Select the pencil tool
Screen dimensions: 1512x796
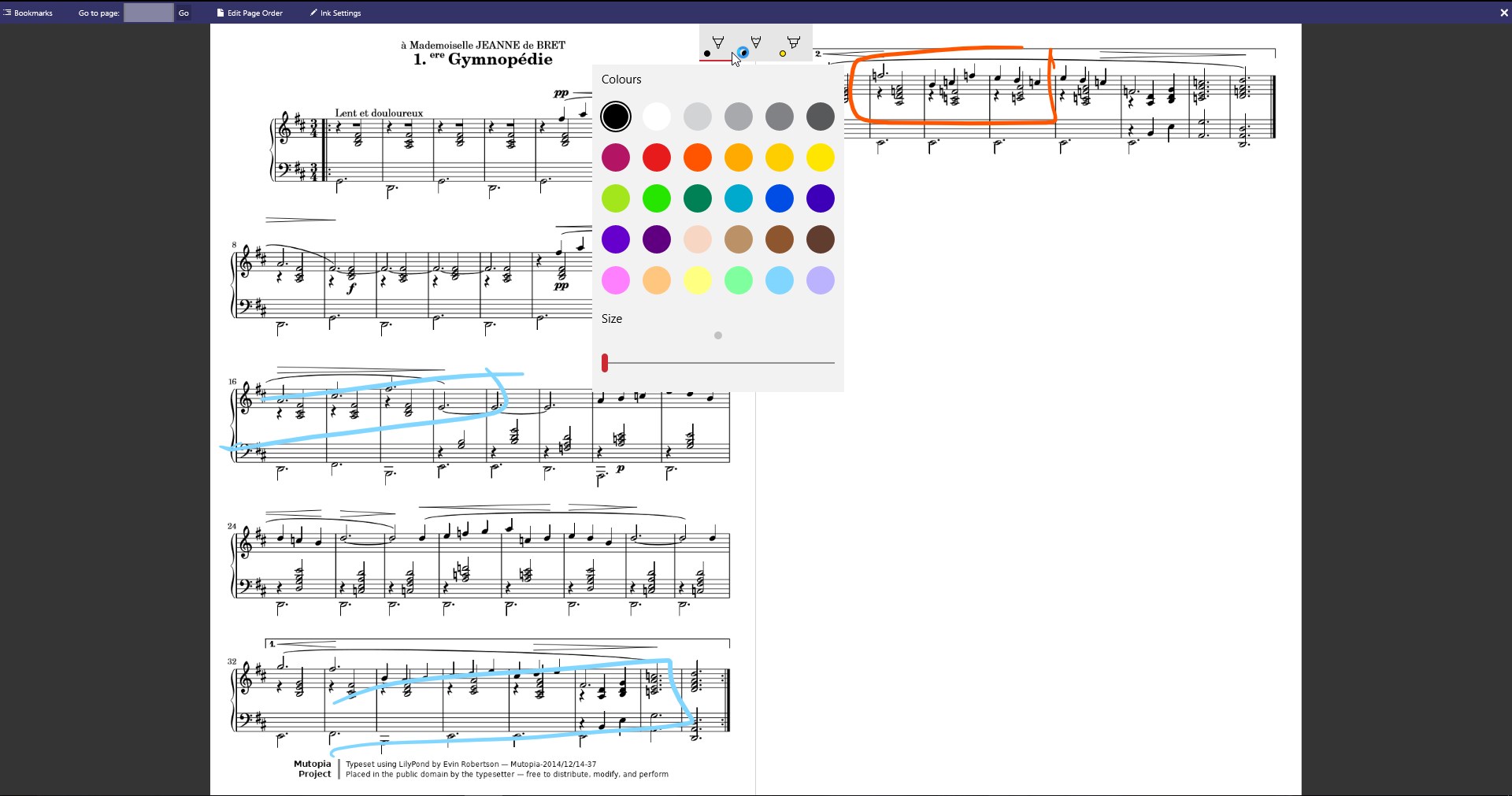[755, 43]
